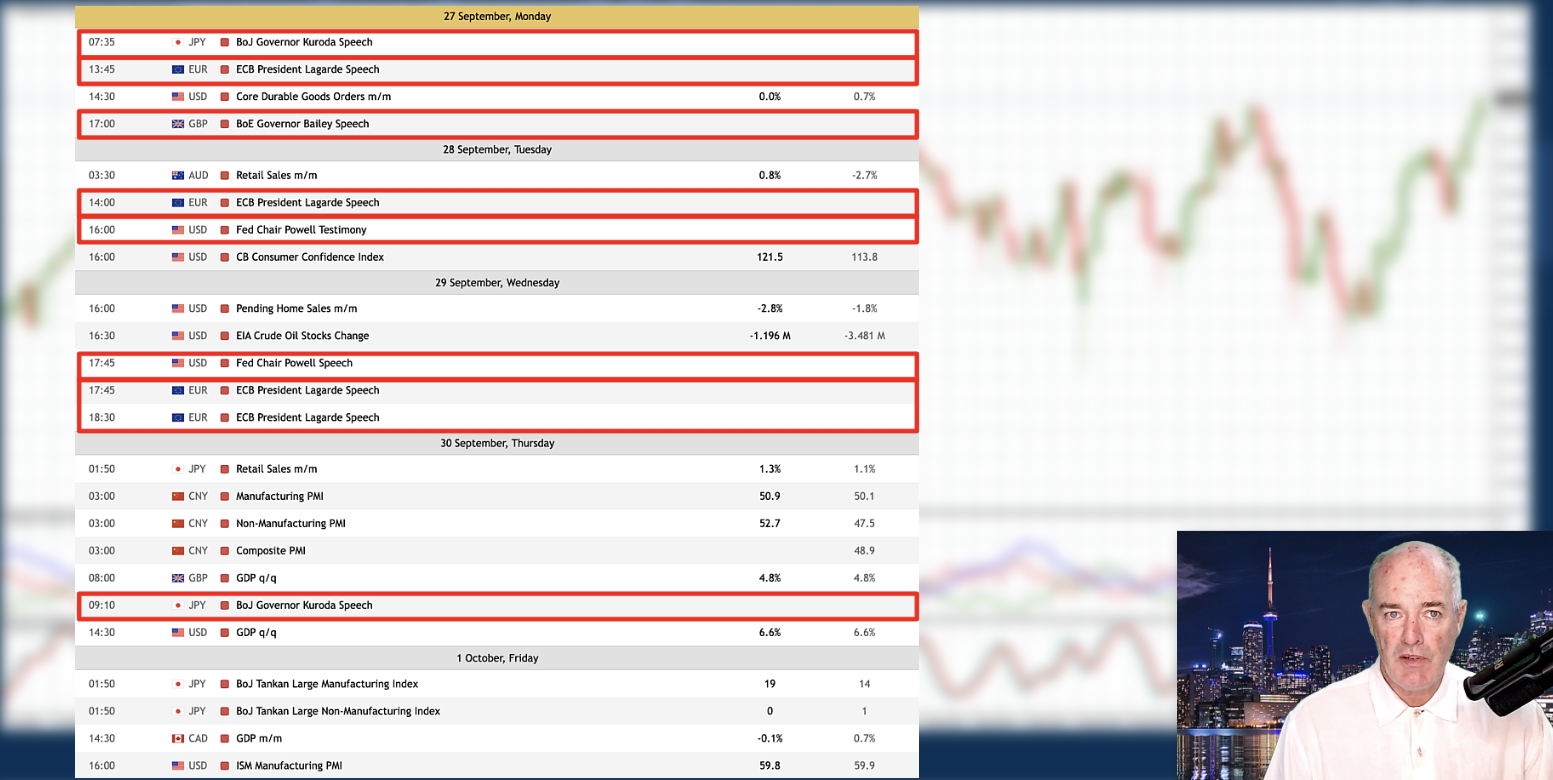
Task: Click US flag in Pending Home Sales row
Action: (x=178, y=309)
